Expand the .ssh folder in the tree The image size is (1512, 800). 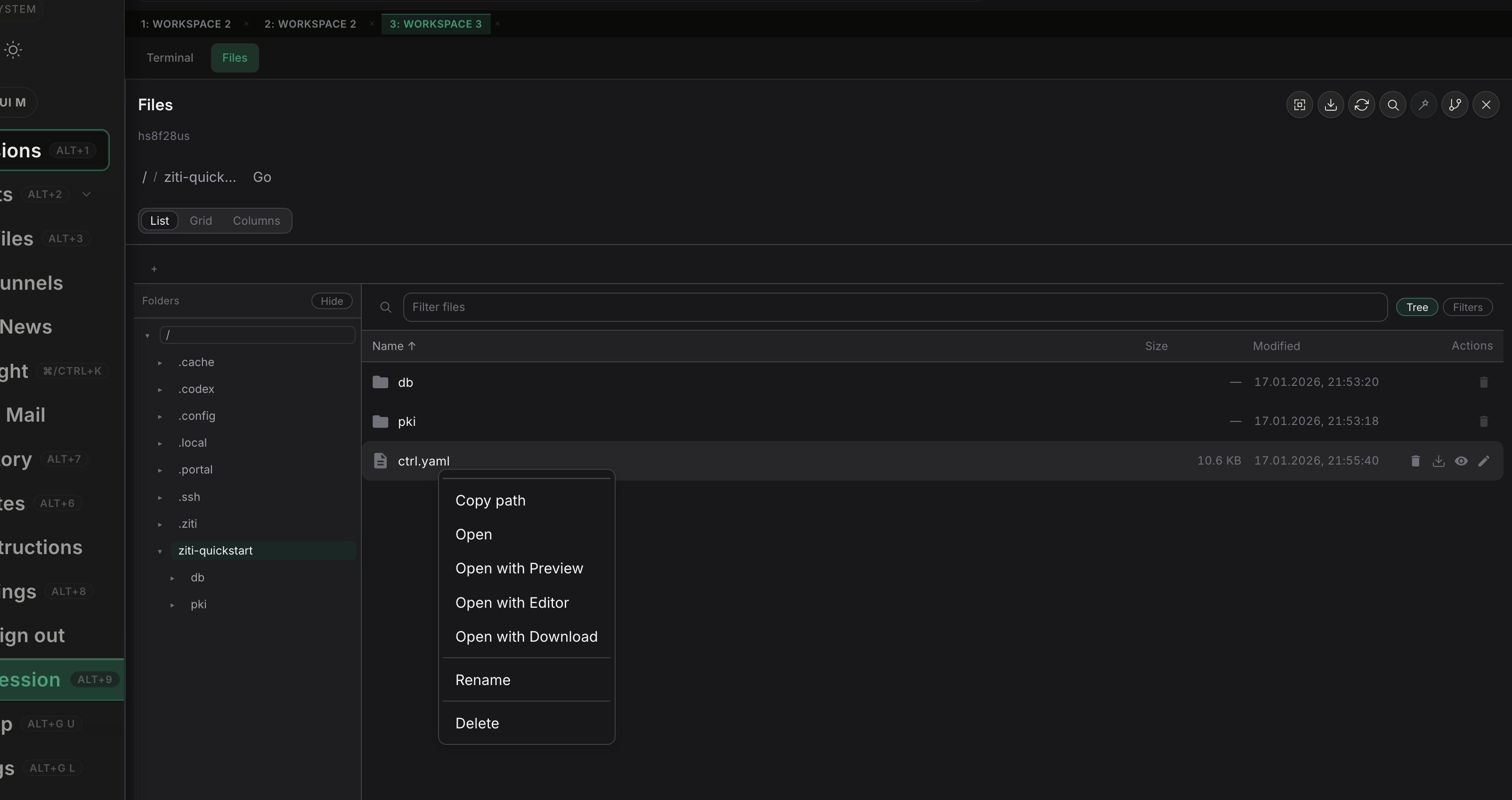pyautogui.click(x=160, y=497)
